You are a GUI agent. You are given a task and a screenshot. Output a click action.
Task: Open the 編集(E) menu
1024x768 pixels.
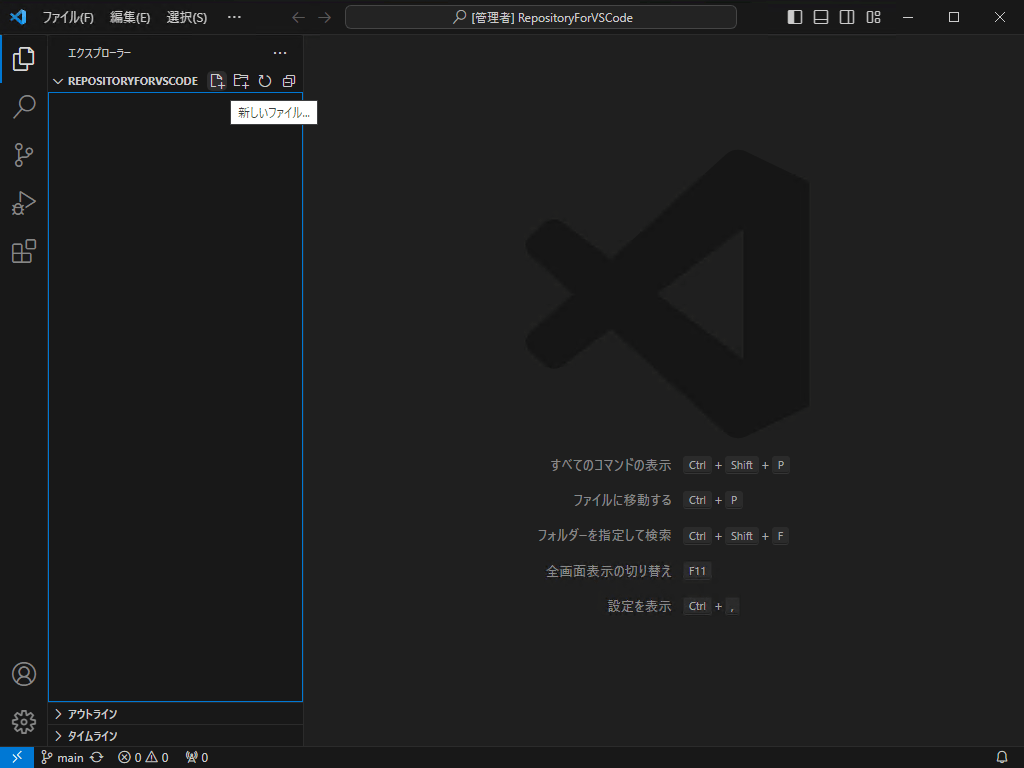click(130, 18)
